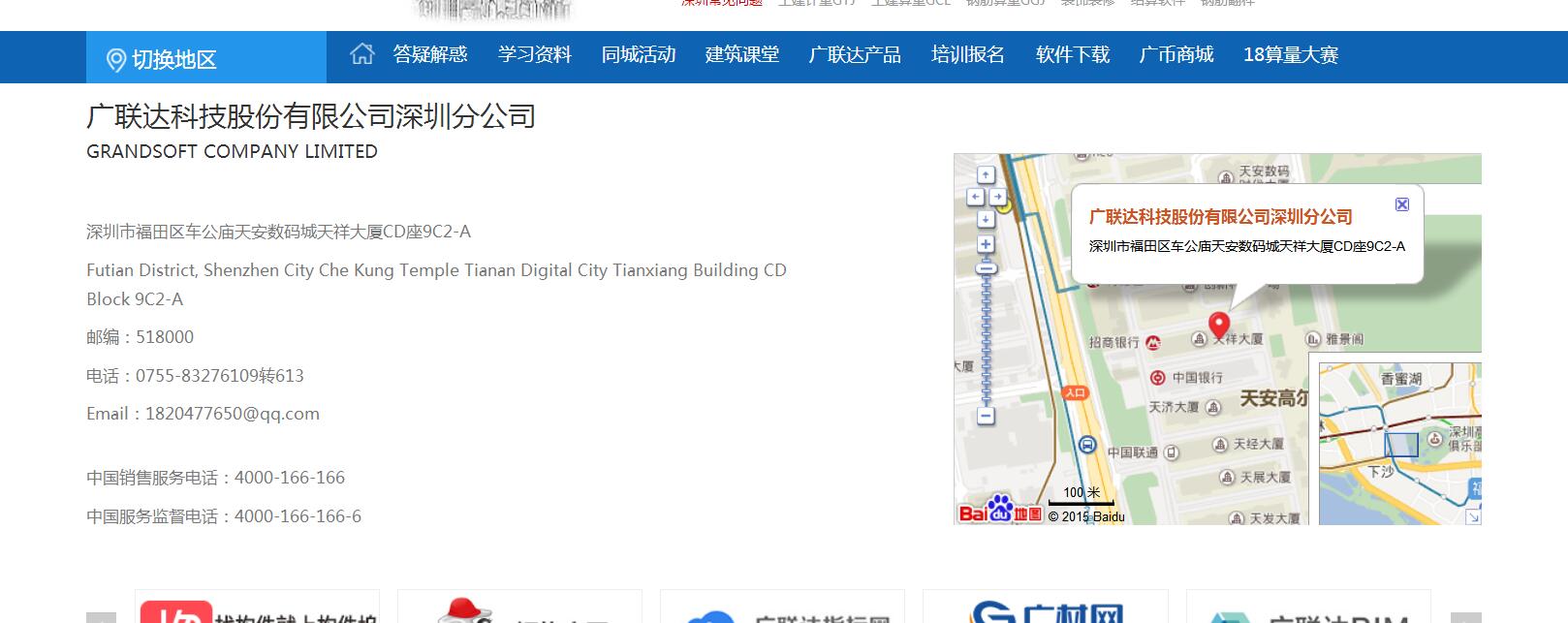Collapse the overview mini-map with the corner arrow

1473,517
